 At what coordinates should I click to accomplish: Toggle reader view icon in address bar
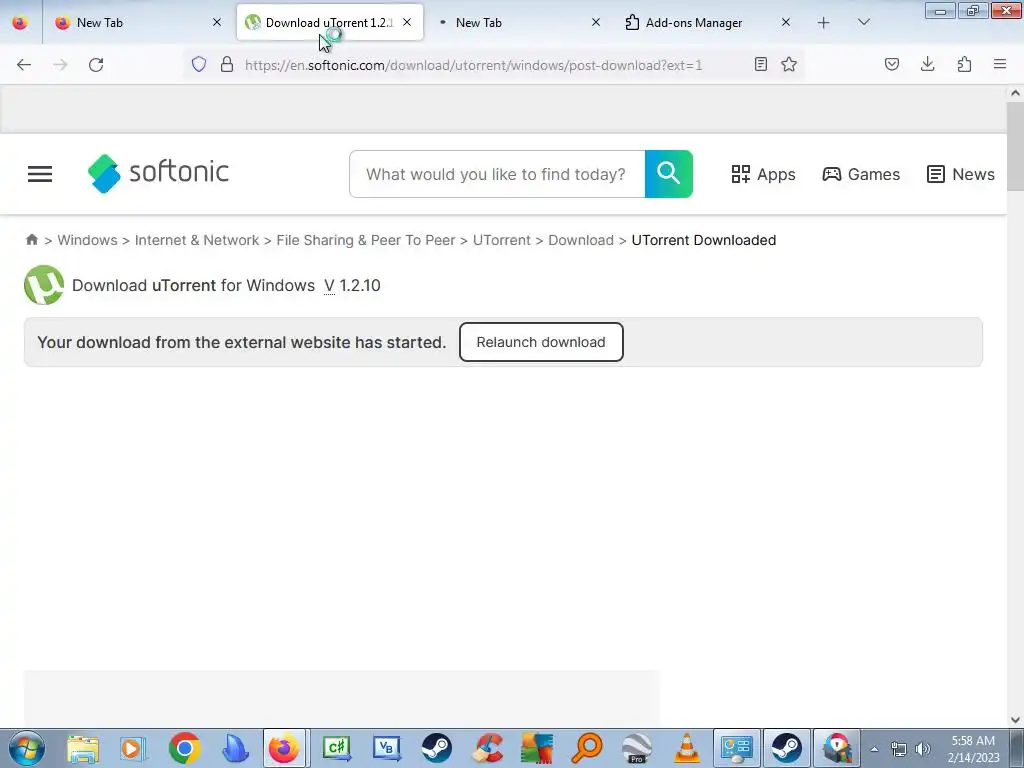point(761,64)
